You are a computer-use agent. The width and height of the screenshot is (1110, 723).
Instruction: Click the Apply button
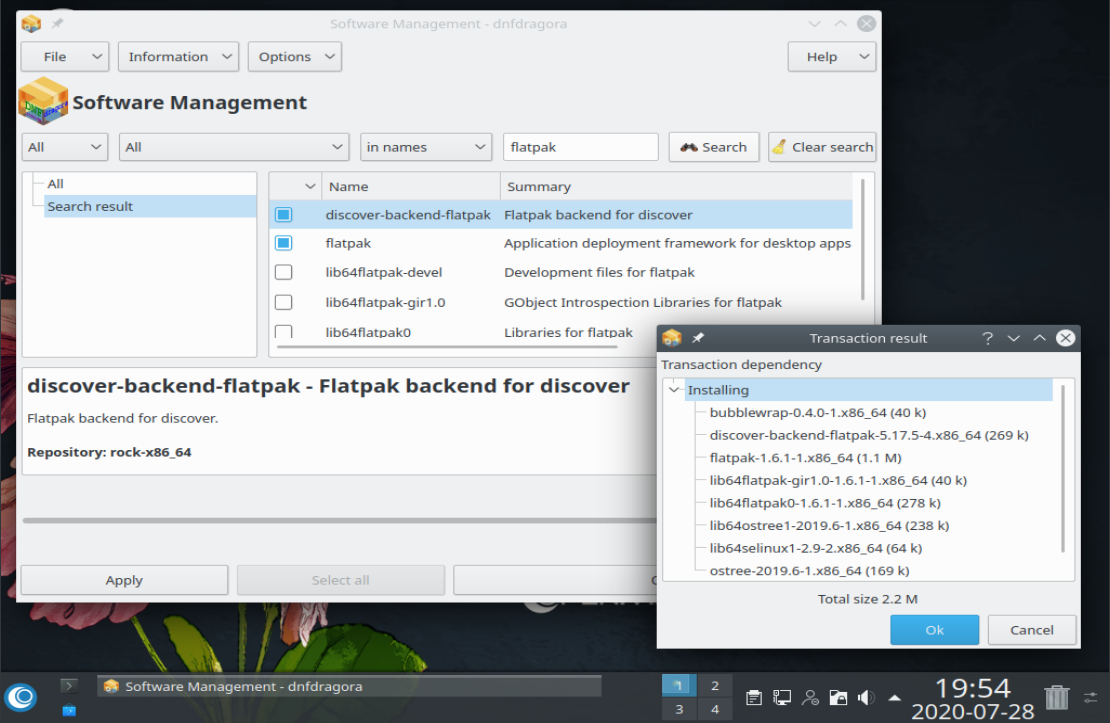pyautogui.click(x=123, y=579)
